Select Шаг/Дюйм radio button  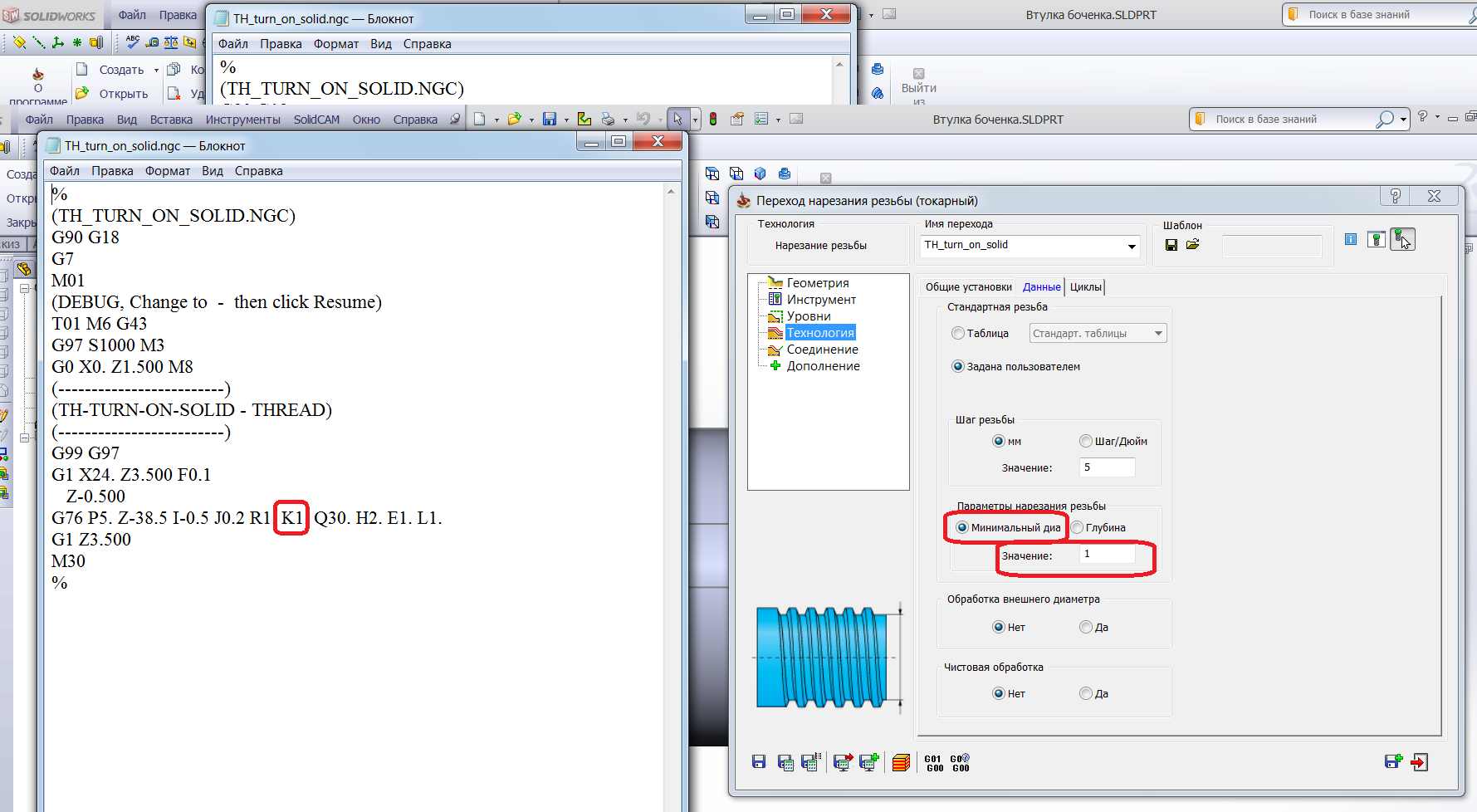click(1086, 441)
